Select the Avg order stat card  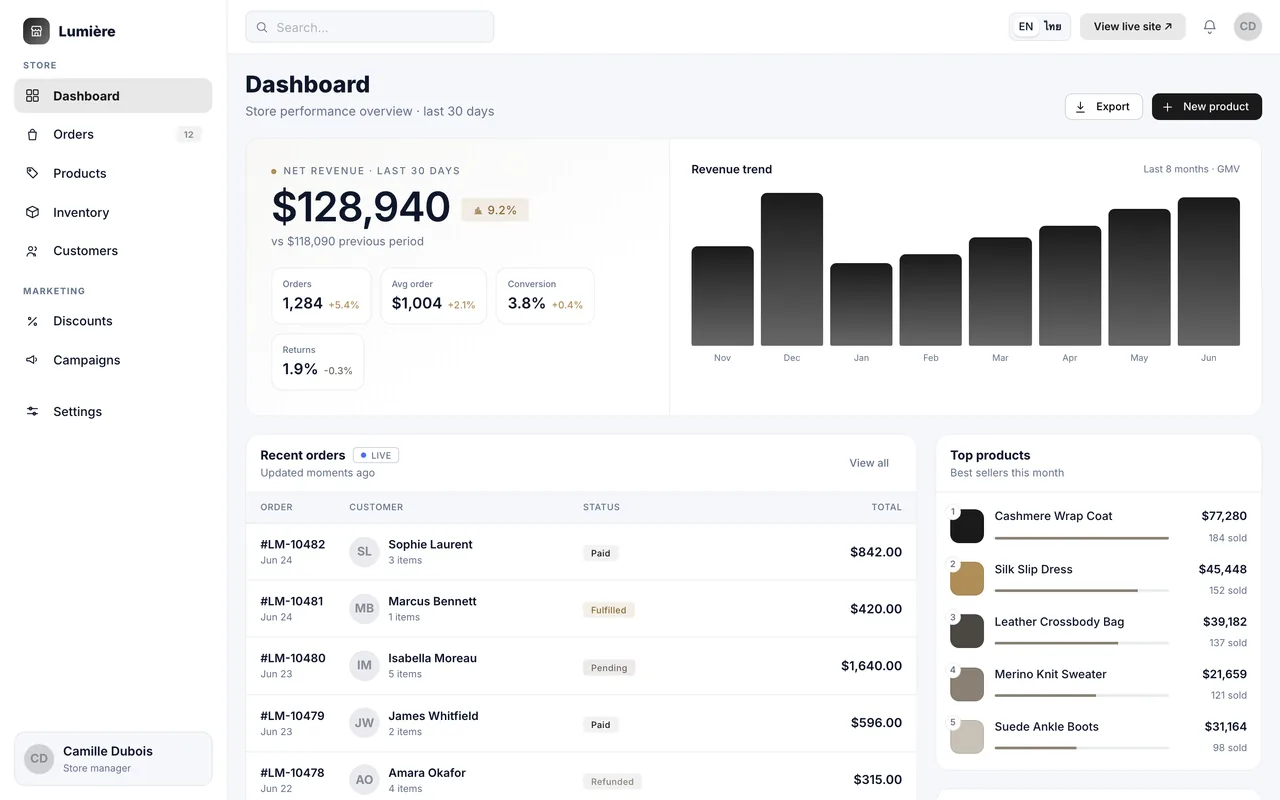pos(434,296)
